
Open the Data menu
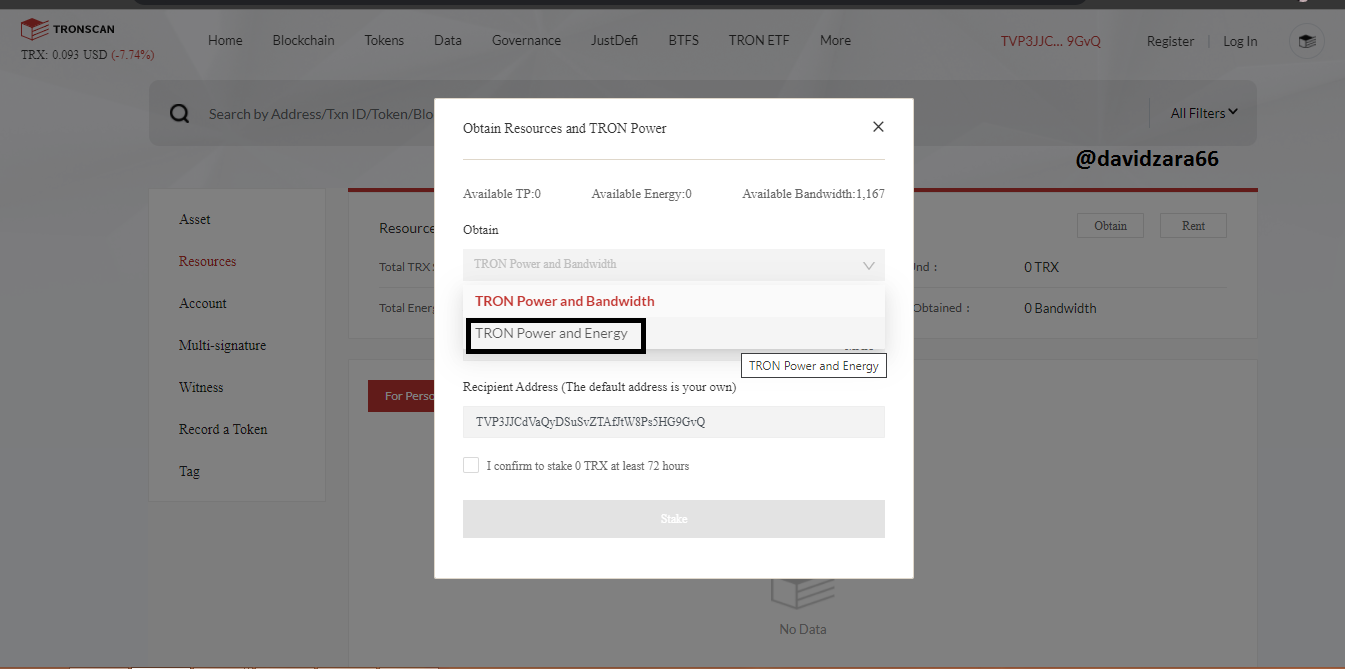coord(448,40)
